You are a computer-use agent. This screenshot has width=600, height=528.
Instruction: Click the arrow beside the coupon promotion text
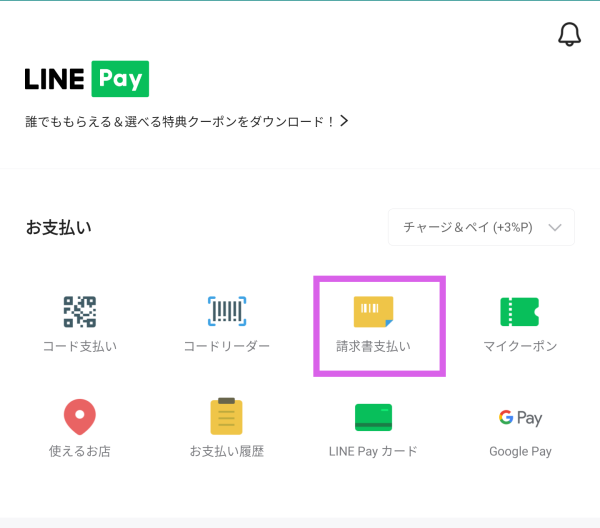tap(344, 121)
